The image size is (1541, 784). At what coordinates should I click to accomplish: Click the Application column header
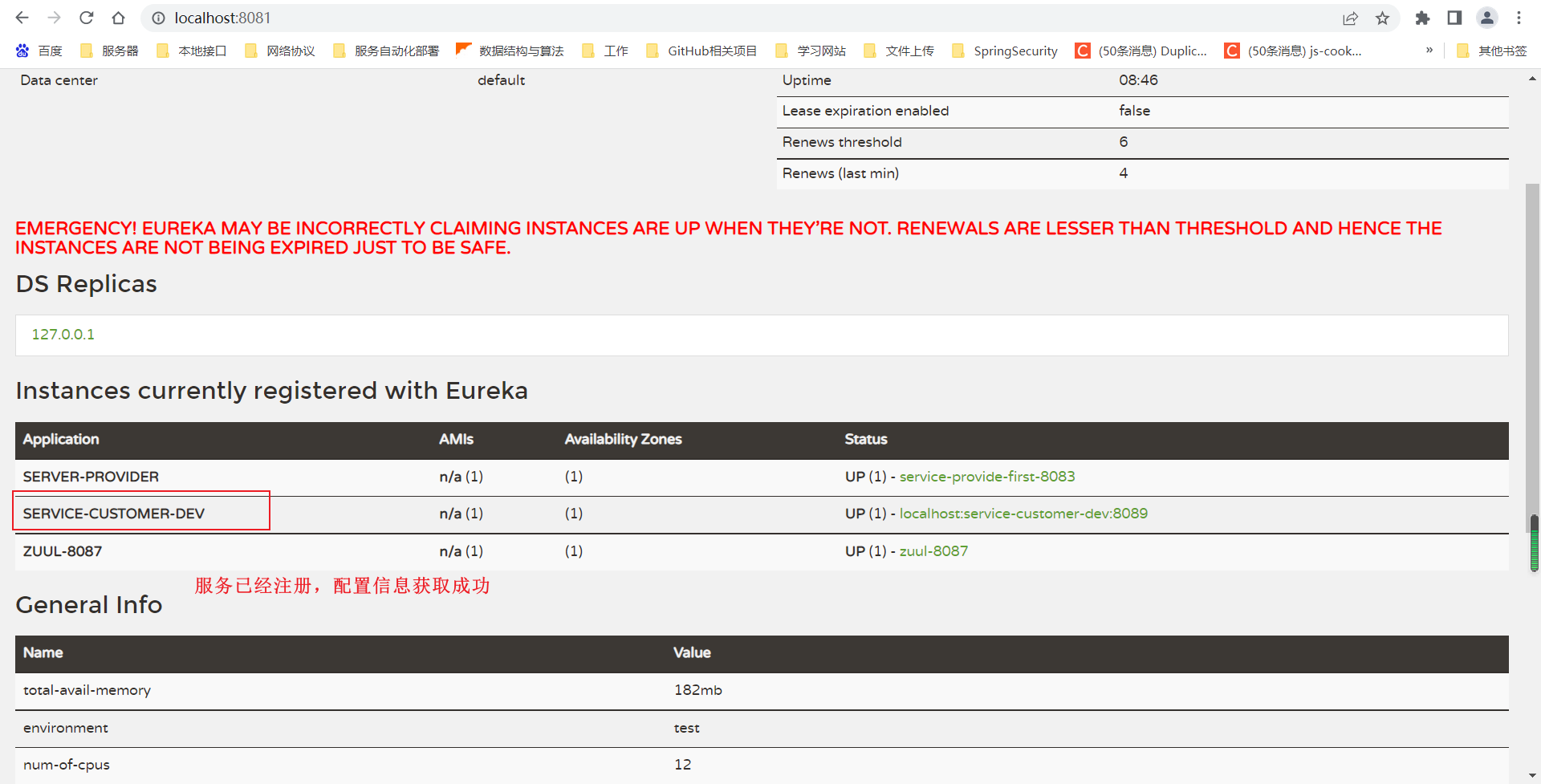pyautogui.click(x=61, y=439)
